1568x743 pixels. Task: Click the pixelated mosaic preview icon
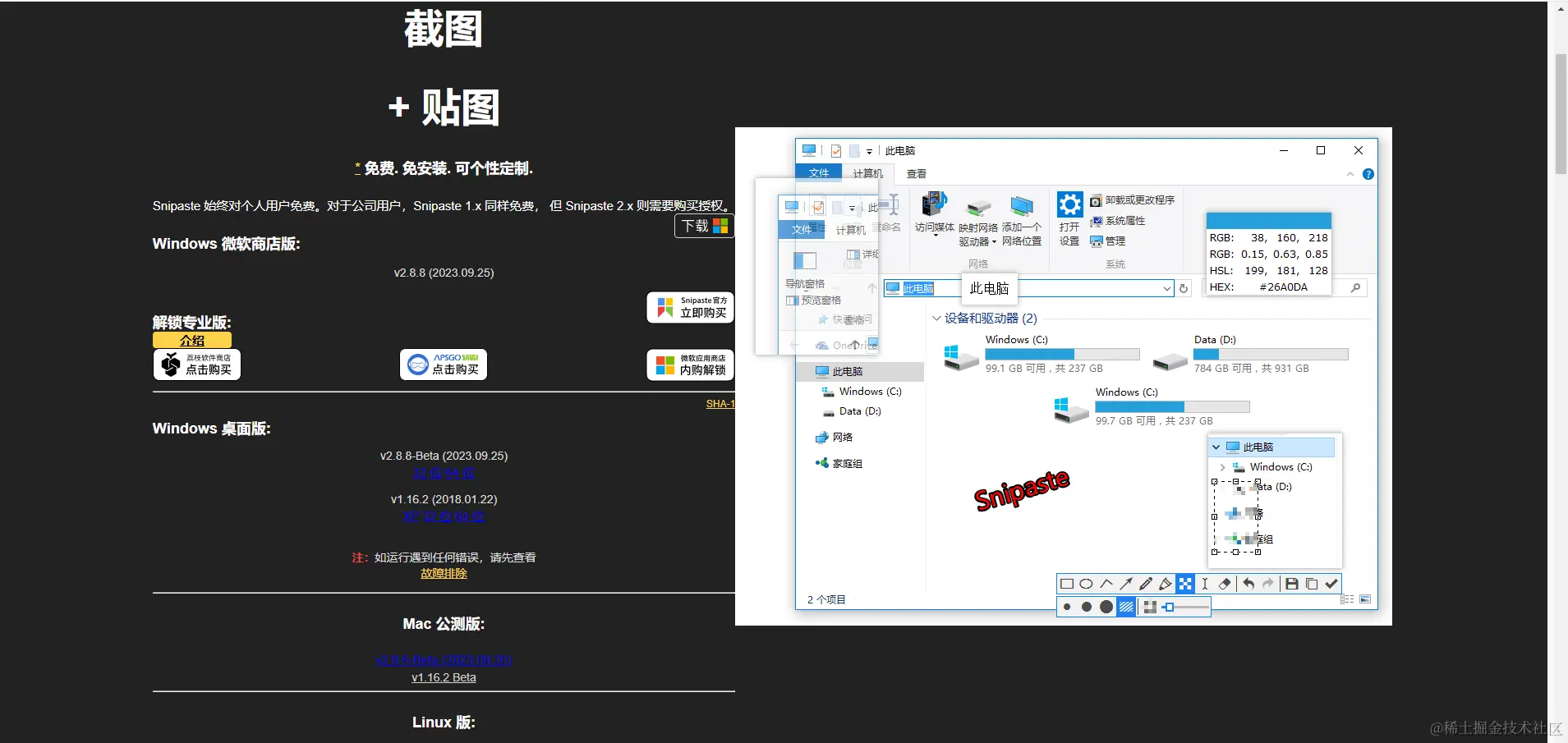[1150, 608]
